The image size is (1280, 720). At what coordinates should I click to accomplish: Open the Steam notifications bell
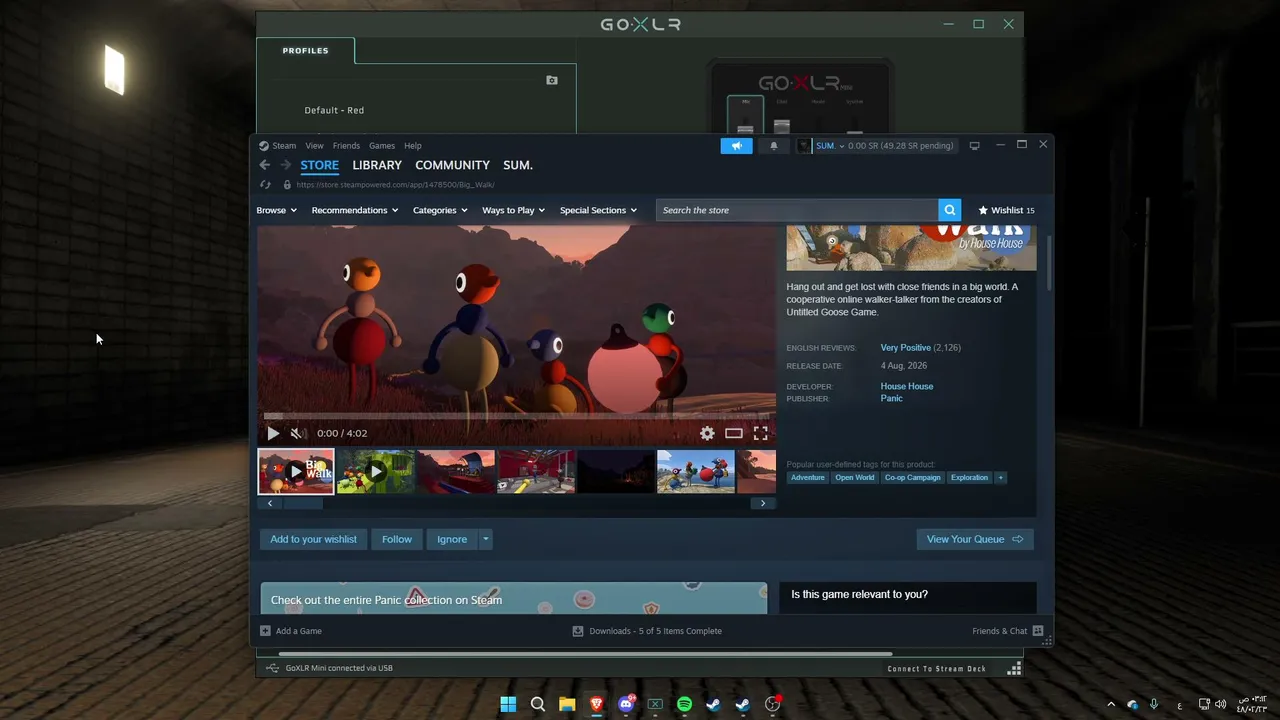pos(773,146)
